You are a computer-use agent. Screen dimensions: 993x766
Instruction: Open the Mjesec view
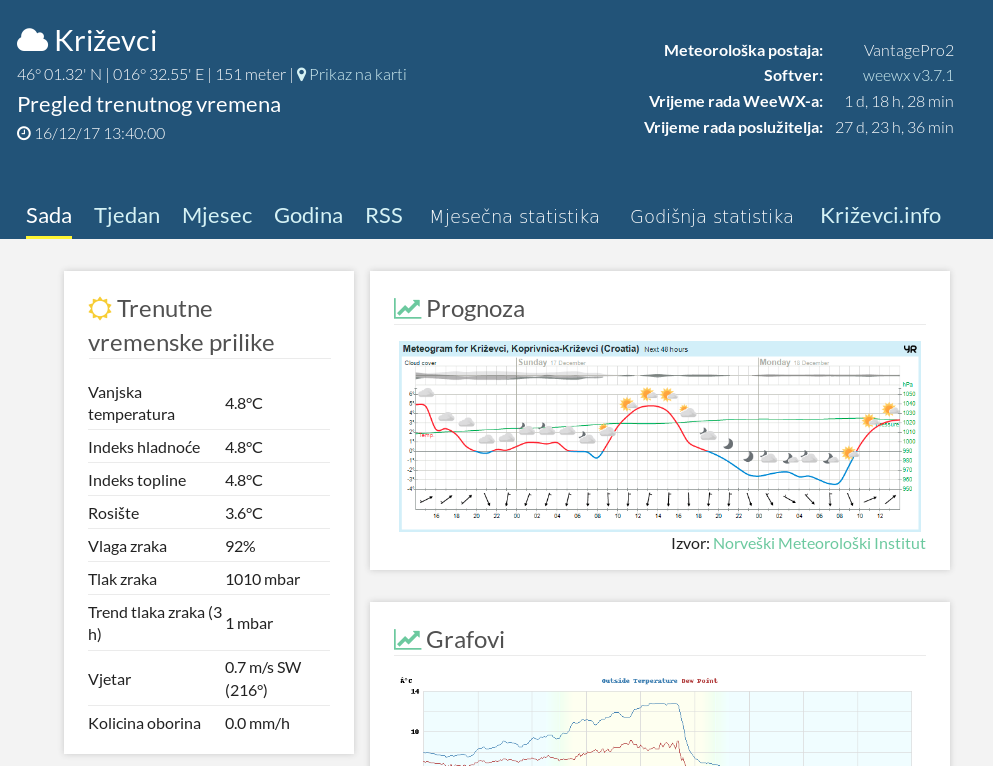tap(217, 216)
